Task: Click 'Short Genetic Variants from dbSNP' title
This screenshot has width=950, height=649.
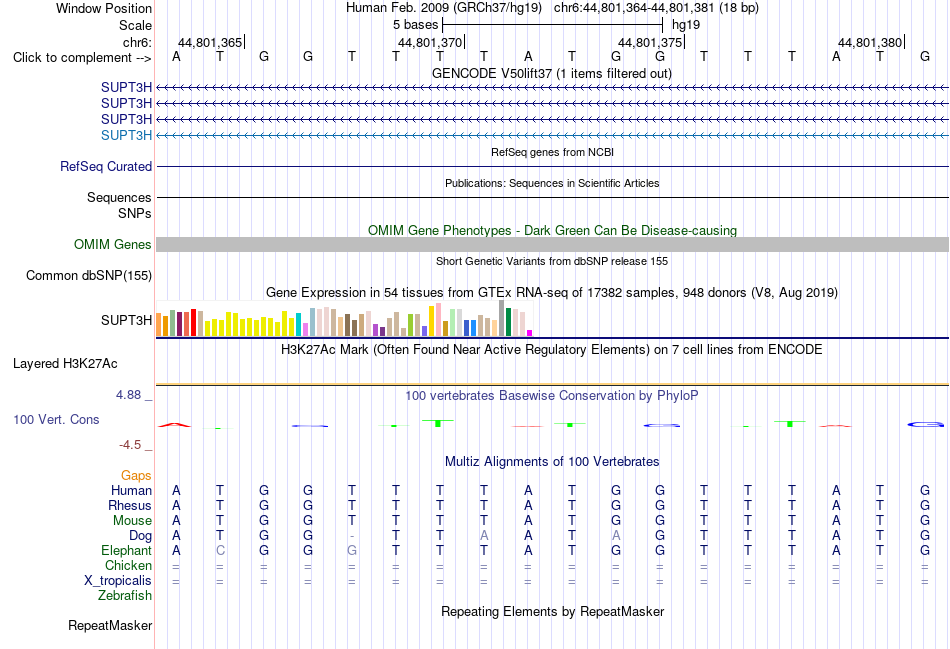Action: coord(552,261)
